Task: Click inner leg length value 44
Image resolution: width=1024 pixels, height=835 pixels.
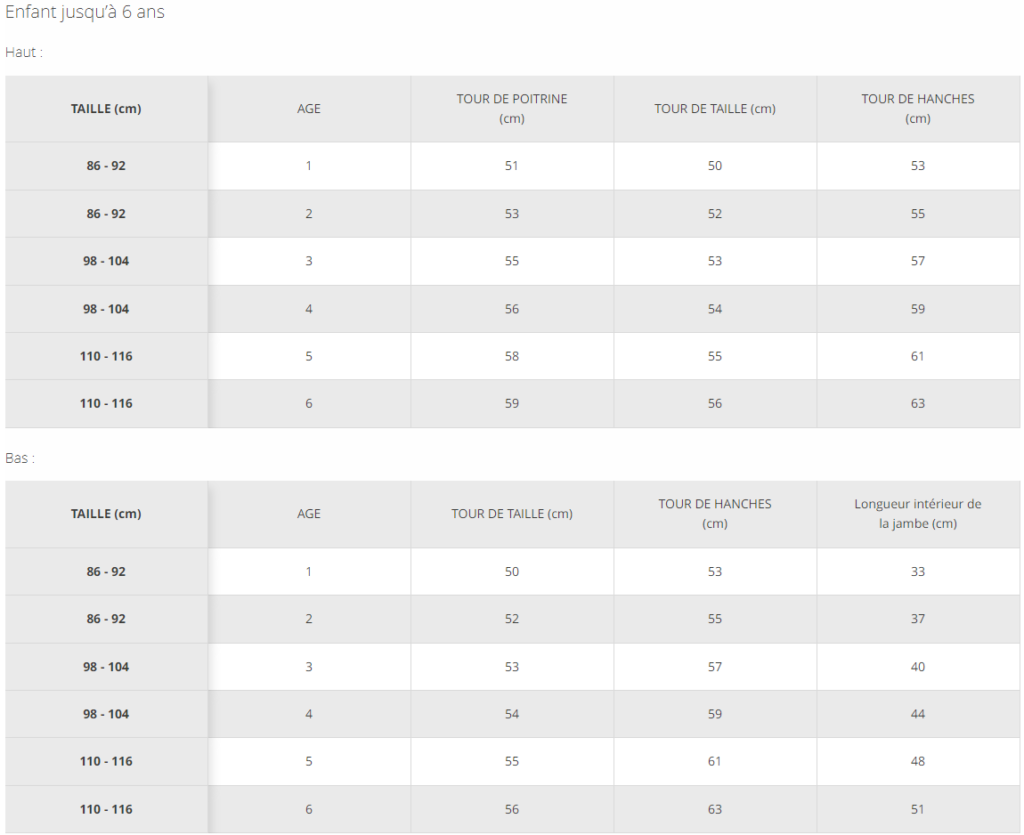Action: click(x=918, y=714)
